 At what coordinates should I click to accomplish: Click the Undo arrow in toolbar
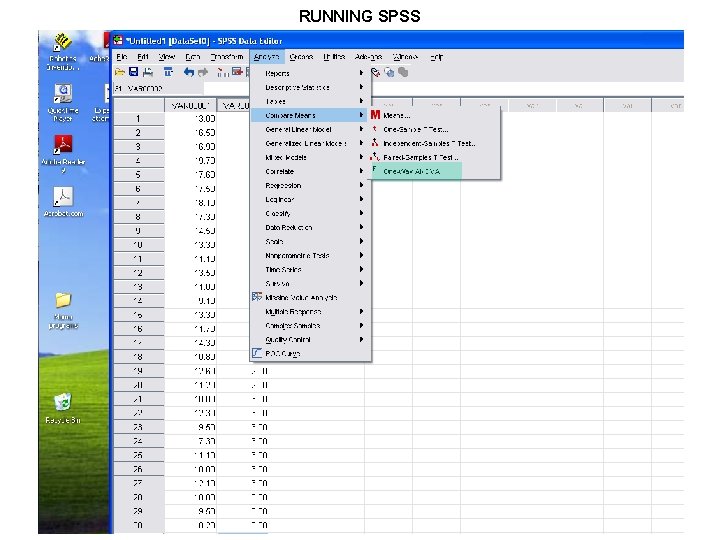(188, 72)
